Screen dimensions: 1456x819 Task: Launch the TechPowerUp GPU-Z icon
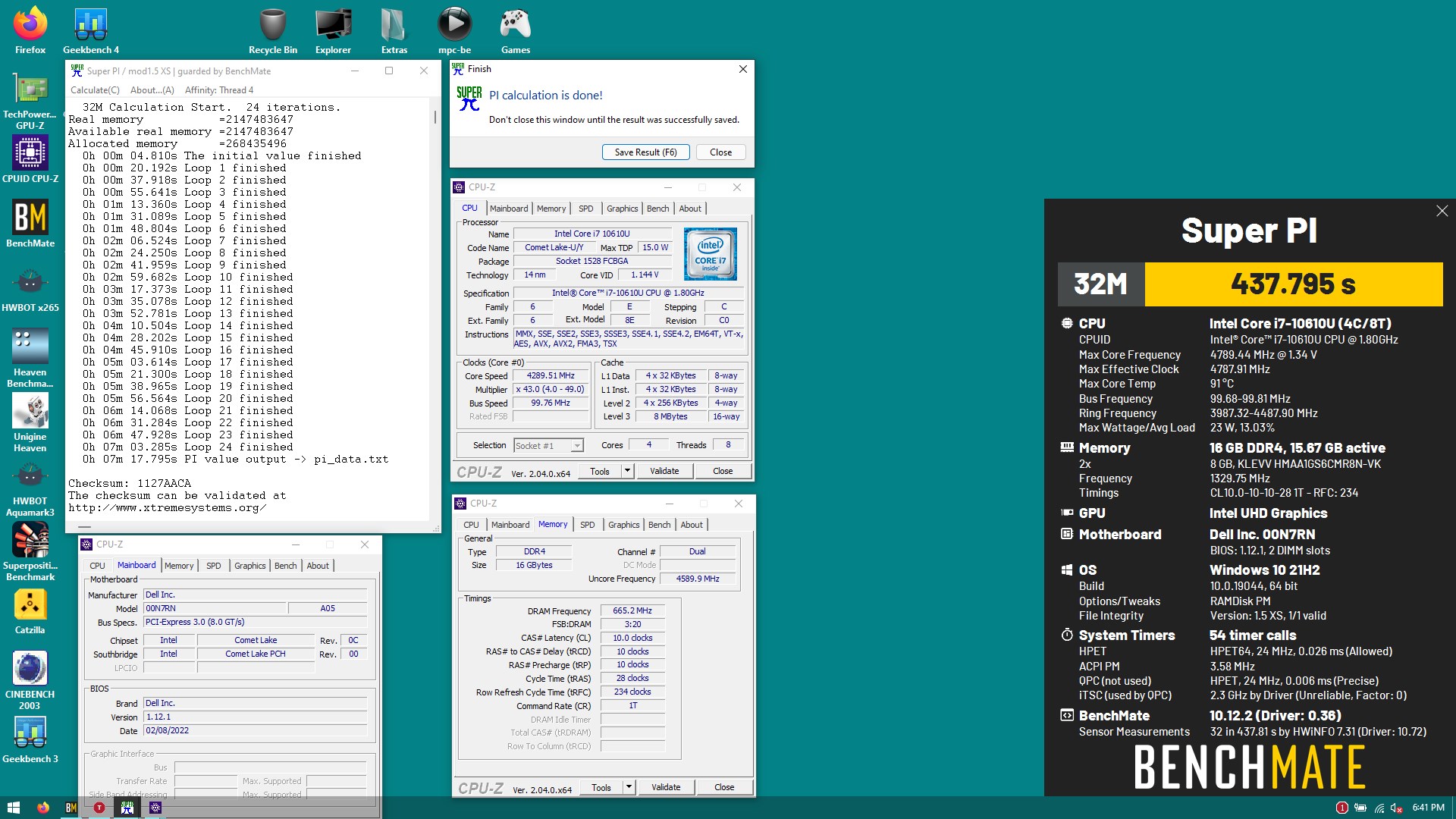coord(30,101)
